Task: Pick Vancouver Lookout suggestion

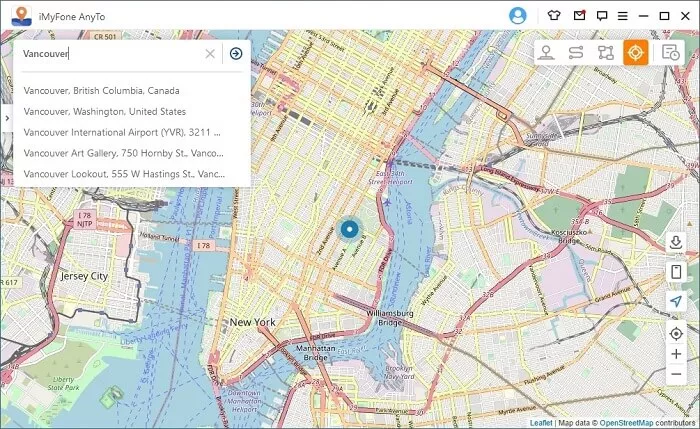Action: click(x=124, y=174)
